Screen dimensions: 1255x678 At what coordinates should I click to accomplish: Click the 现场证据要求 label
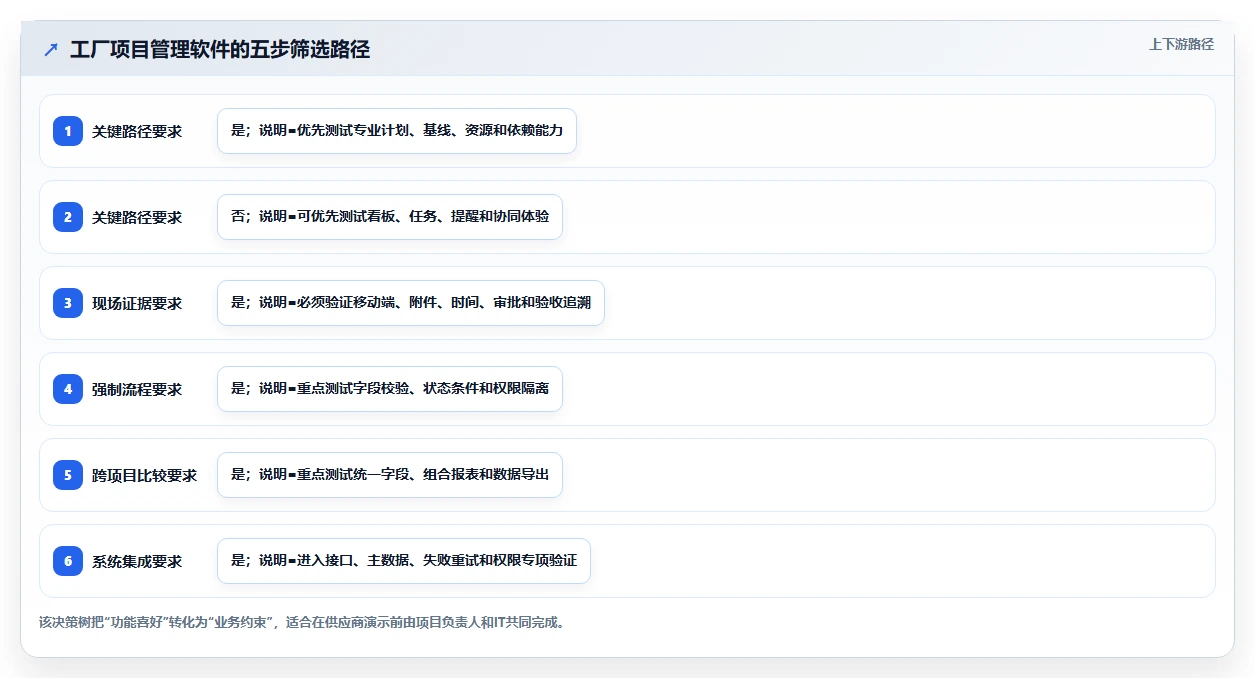(x=137, y=303)
